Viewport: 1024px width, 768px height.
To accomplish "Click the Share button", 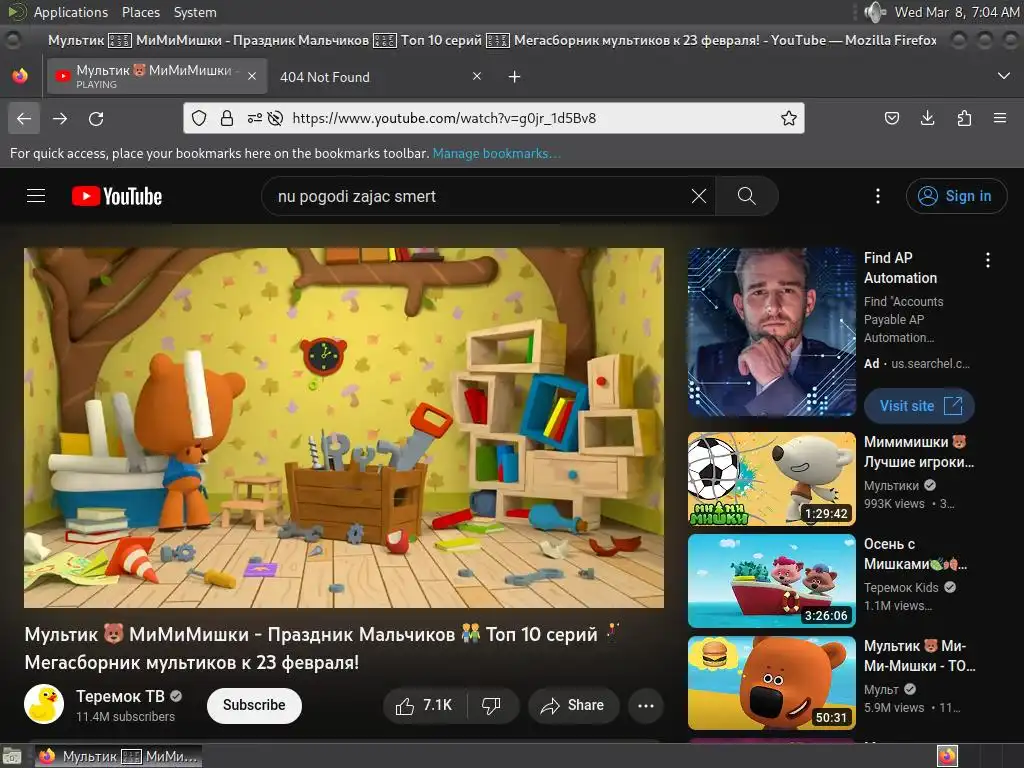I will pos(573,705).
